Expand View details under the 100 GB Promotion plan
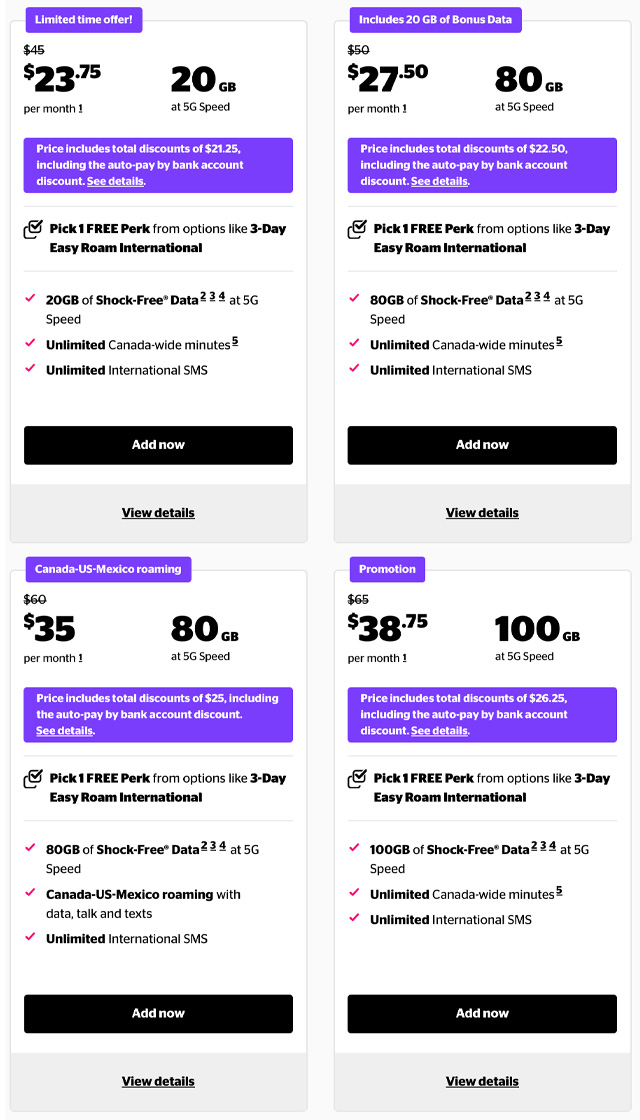This screenshot has width=640, height=1120. coord(482,1081)
